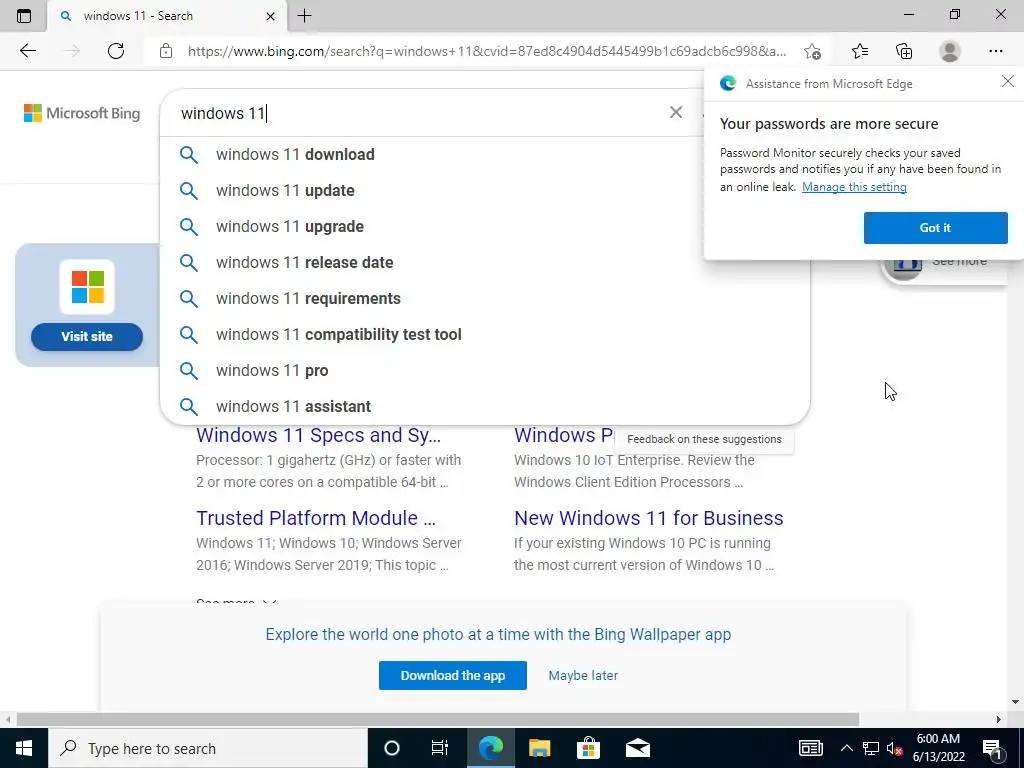Image resolution: width=1024 pixels, height=768 pixels.
Task: Open the profile avatar icon
Action: pyautogui.click(x=950, y=51)
